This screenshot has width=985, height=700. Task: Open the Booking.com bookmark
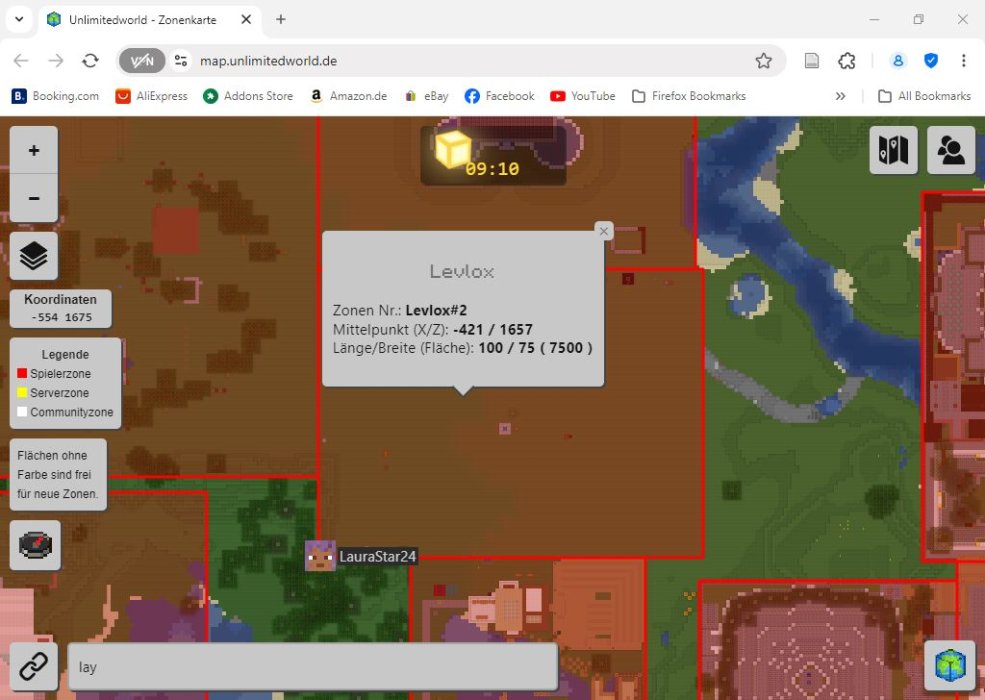pyautogui.click(x=55, y=96)
